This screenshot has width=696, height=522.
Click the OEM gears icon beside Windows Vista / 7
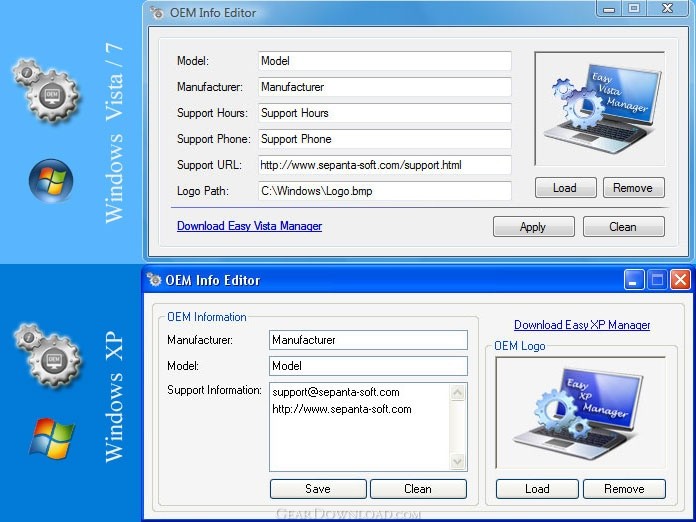coord(47,90)
